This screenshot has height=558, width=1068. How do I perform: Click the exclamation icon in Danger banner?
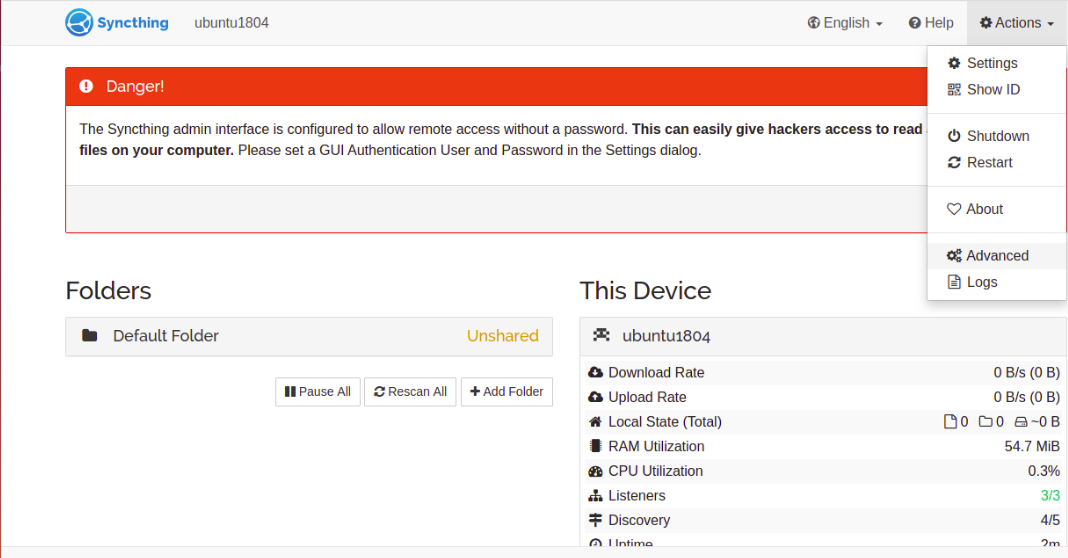[86, 87]
